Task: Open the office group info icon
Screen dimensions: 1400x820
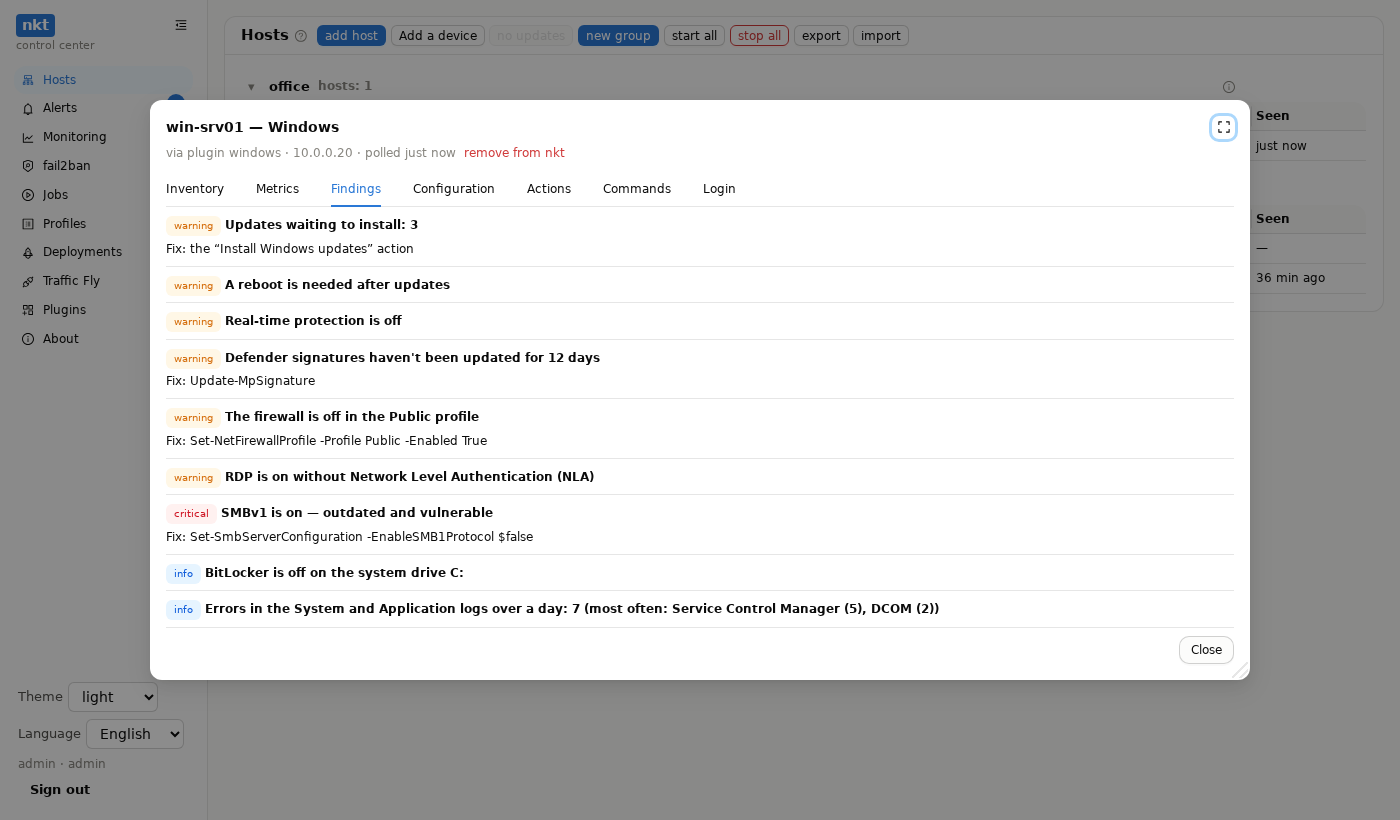Action: 1229,87
